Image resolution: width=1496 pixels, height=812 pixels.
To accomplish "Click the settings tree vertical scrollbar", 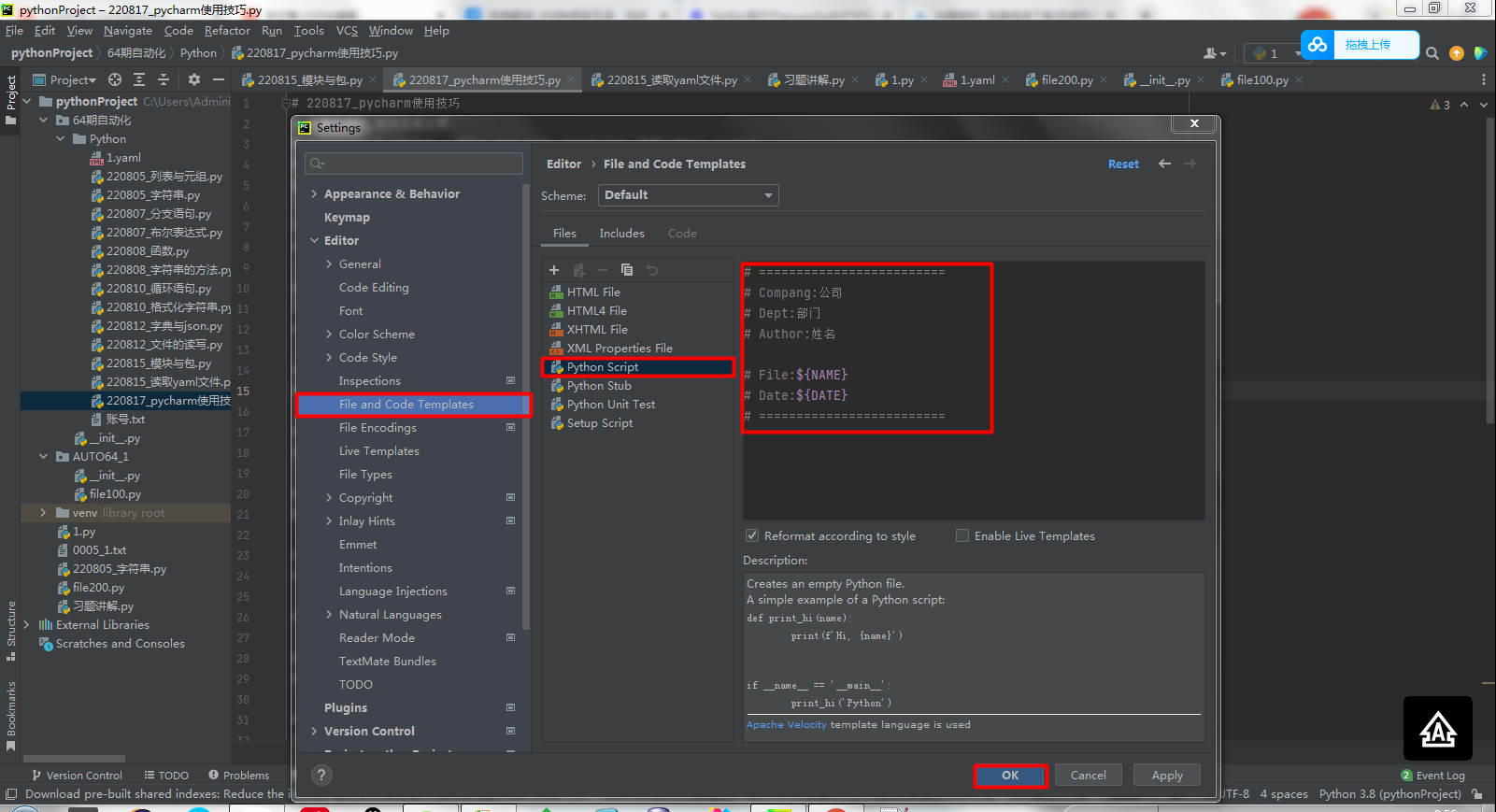I will pyautogui.click(x=526, y=406).
